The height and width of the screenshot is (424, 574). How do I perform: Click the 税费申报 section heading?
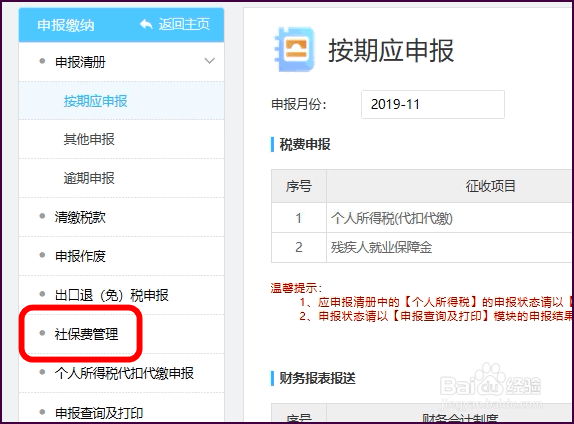coord(305,144)
